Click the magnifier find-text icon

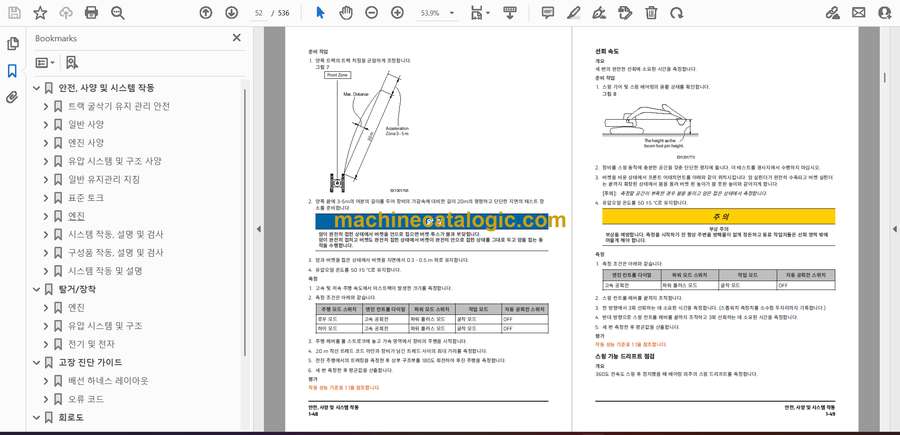118,13
